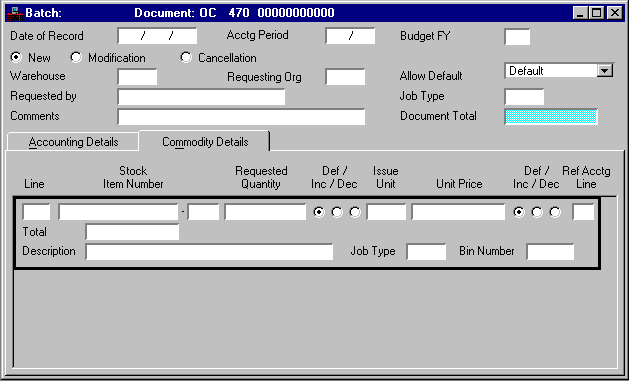Image resolution: width=629 pixels, height=381 pixels.
Task: Click the Issue Unit field
Action: pos(386,212)
